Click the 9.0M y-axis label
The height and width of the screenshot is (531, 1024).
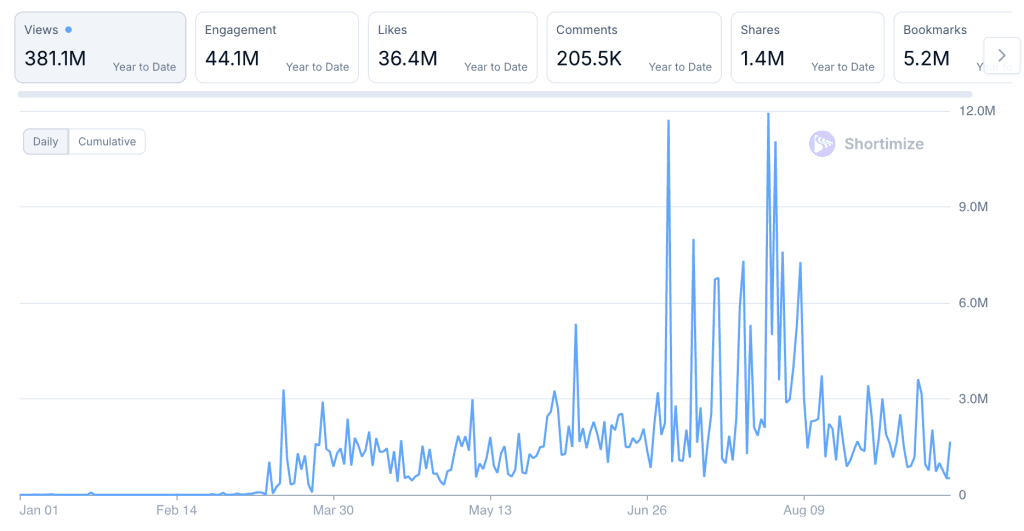[974, 207]
